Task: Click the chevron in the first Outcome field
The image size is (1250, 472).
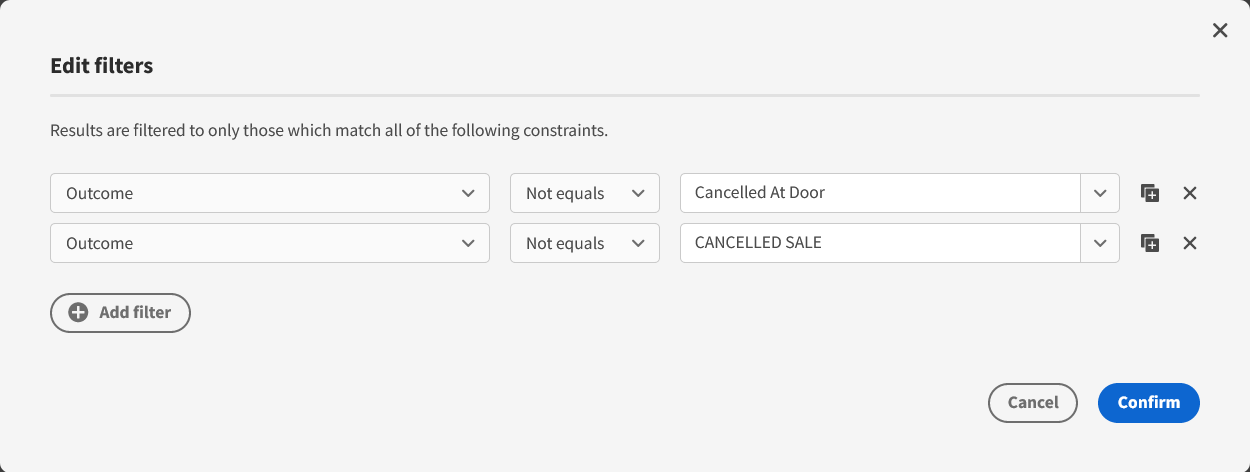Action: [x=468, y=193]
